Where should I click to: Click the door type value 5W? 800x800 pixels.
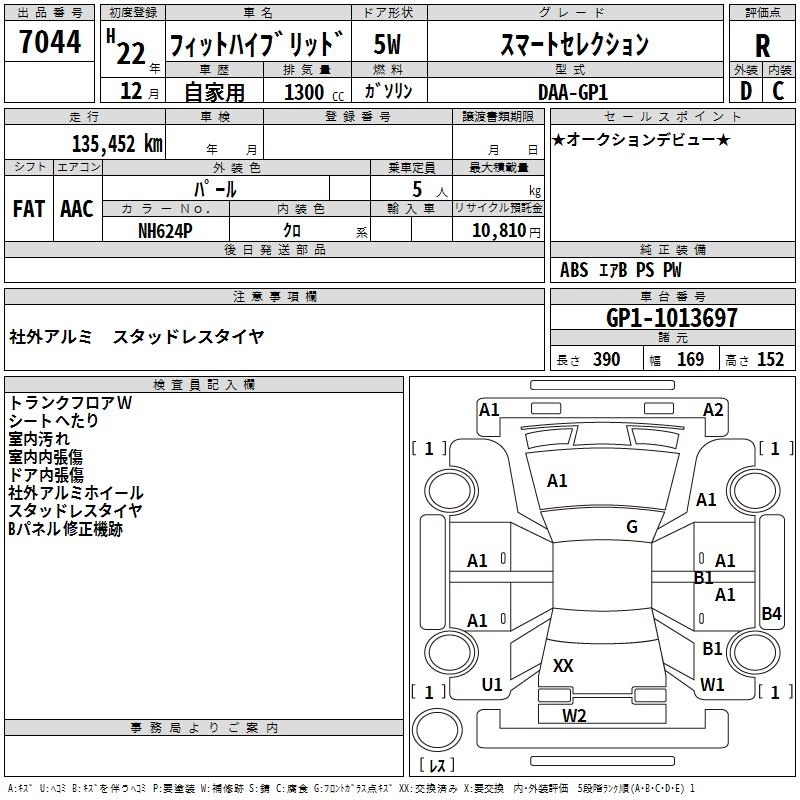coord(387,44)
